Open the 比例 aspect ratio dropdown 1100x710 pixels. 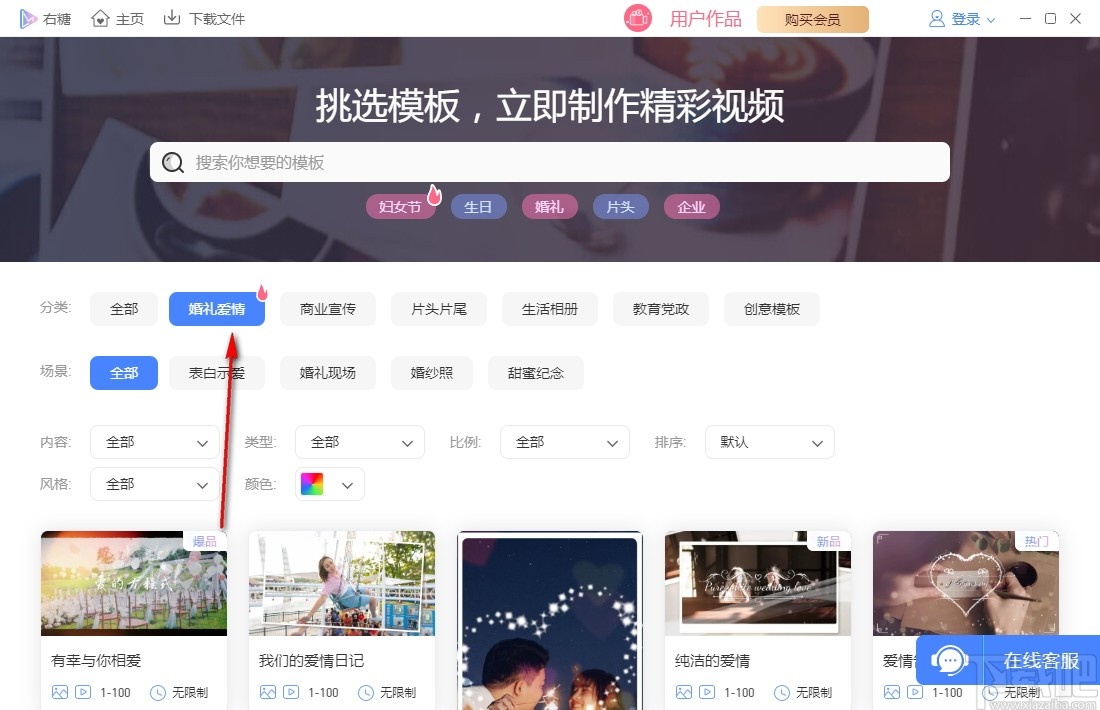pos(565,442)
